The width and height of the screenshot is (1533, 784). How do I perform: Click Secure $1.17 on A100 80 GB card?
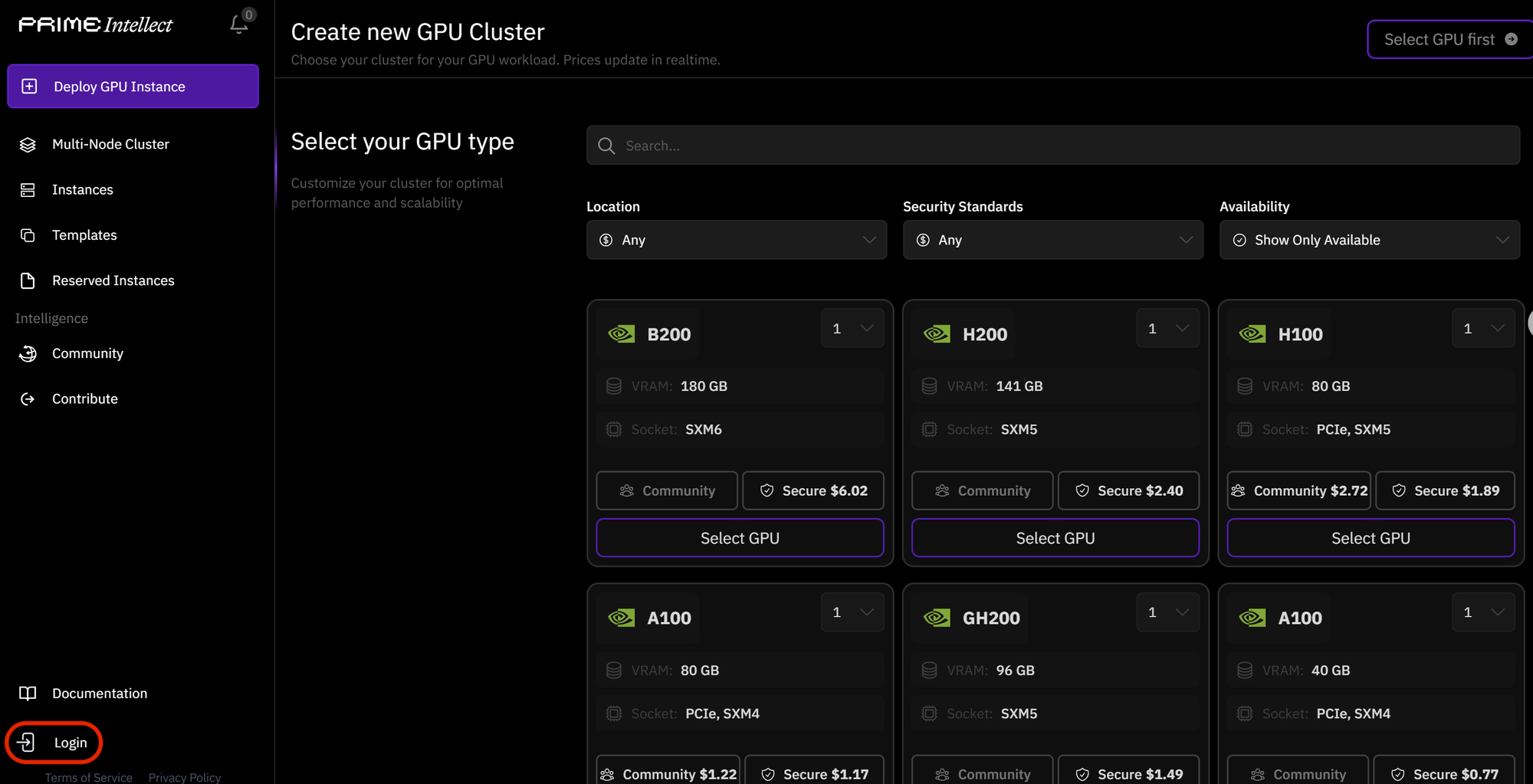pyautogui.click(x=814, y=770)
